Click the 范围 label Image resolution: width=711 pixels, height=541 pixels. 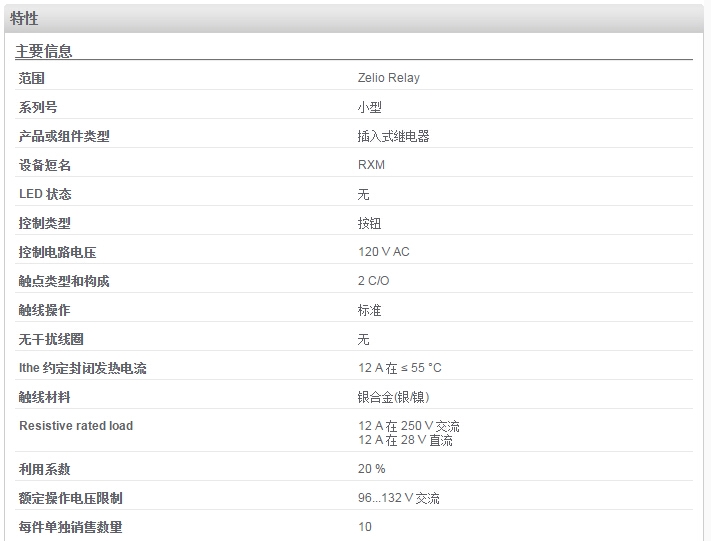tap(31, 78)
